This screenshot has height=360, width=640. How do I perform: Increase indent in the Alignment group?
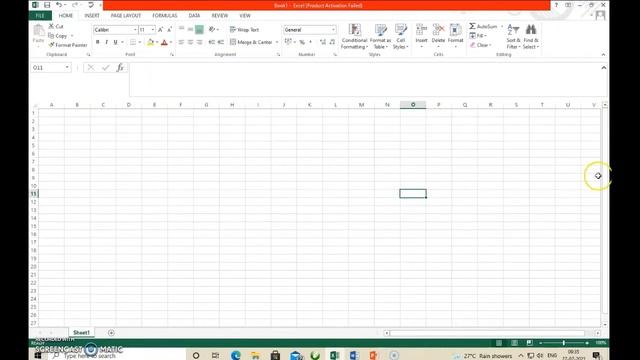coord(220,42)
